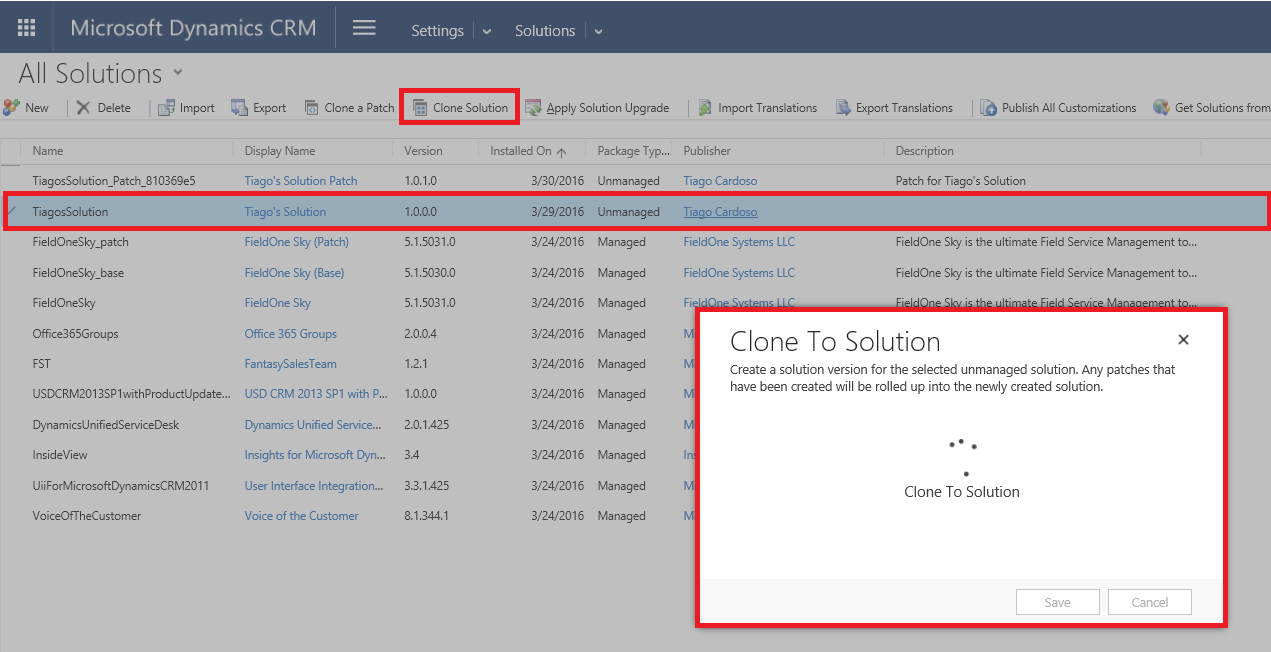The height and width of the screenshot is (652, 1271).
Task: Select the Clone a Patch icon
Action: [x=311, y=107]
